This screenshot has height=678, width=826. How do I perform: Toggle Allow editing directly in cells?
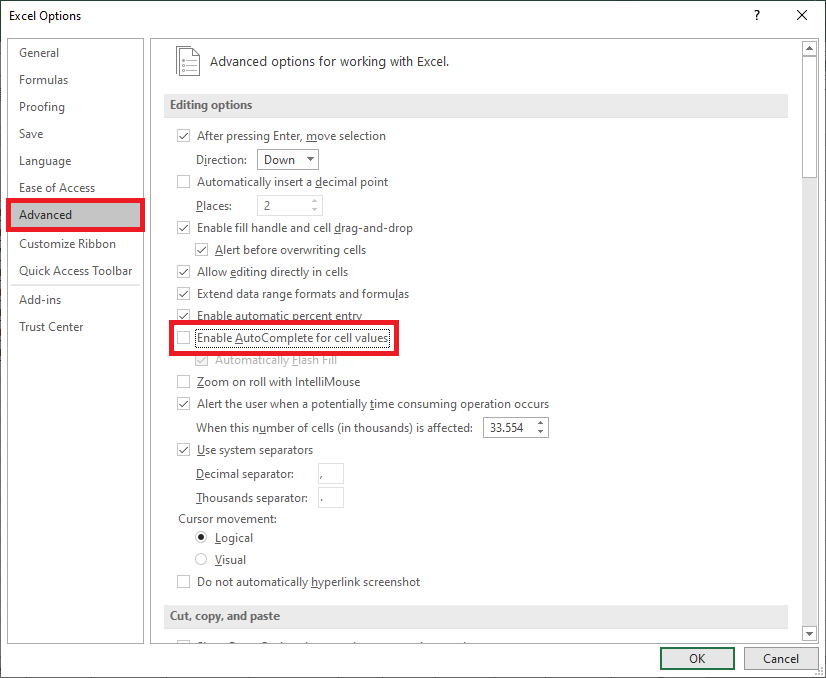183,272
